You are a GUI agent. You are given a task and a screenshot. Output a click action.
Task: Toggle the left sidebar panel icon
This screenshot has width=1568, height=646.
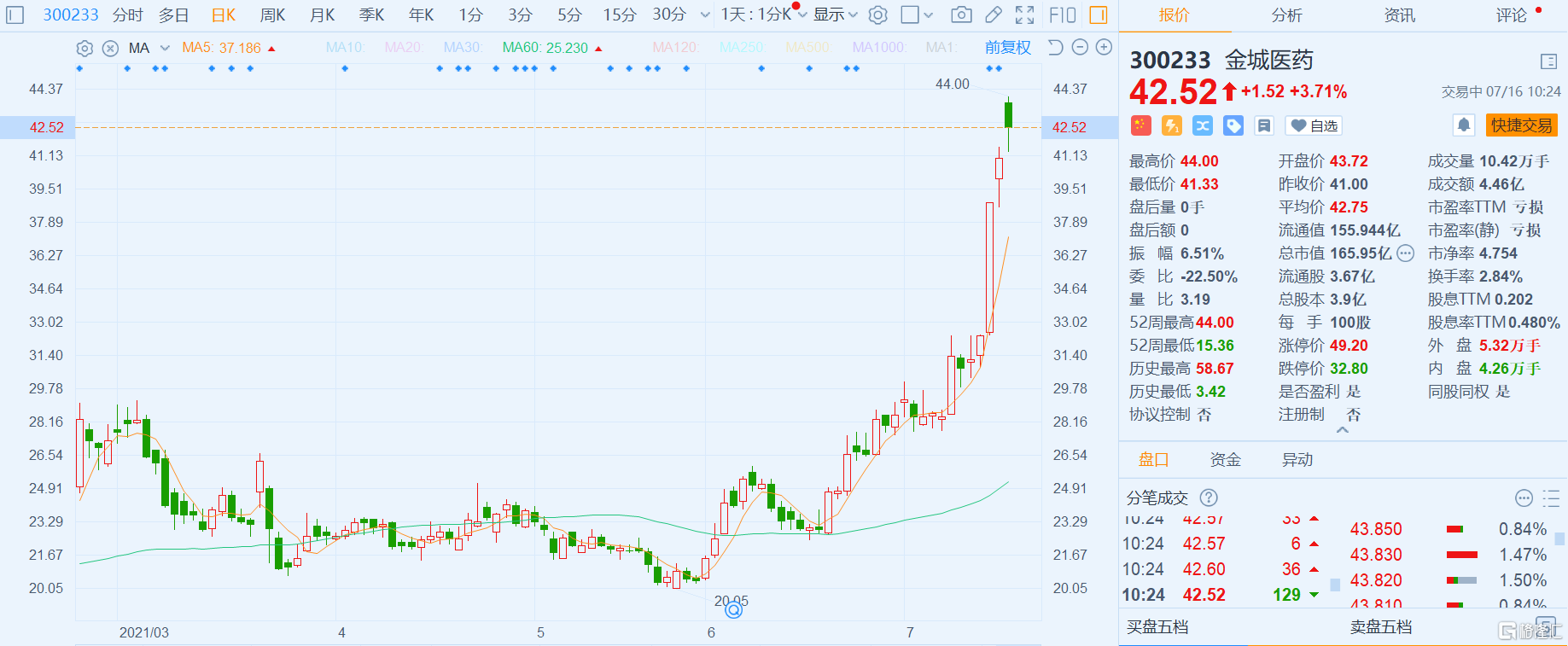coord(15,15)
